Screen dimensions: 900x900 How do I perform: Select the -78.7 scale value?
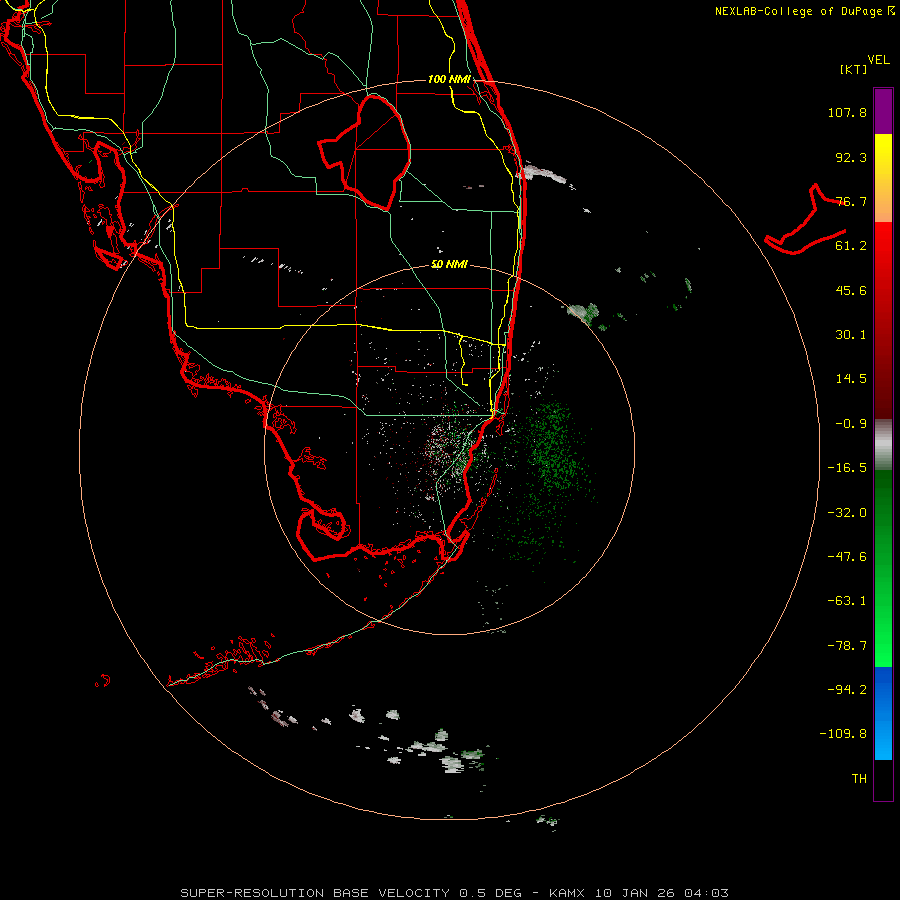847,646
